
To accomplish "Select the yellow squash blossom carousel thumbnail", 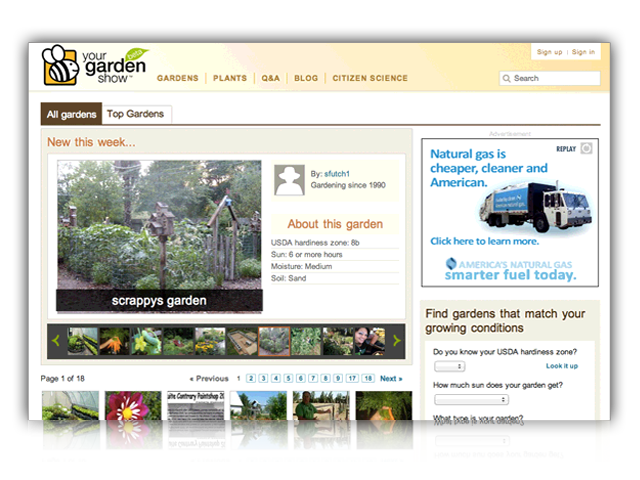I will click(146, 341).
